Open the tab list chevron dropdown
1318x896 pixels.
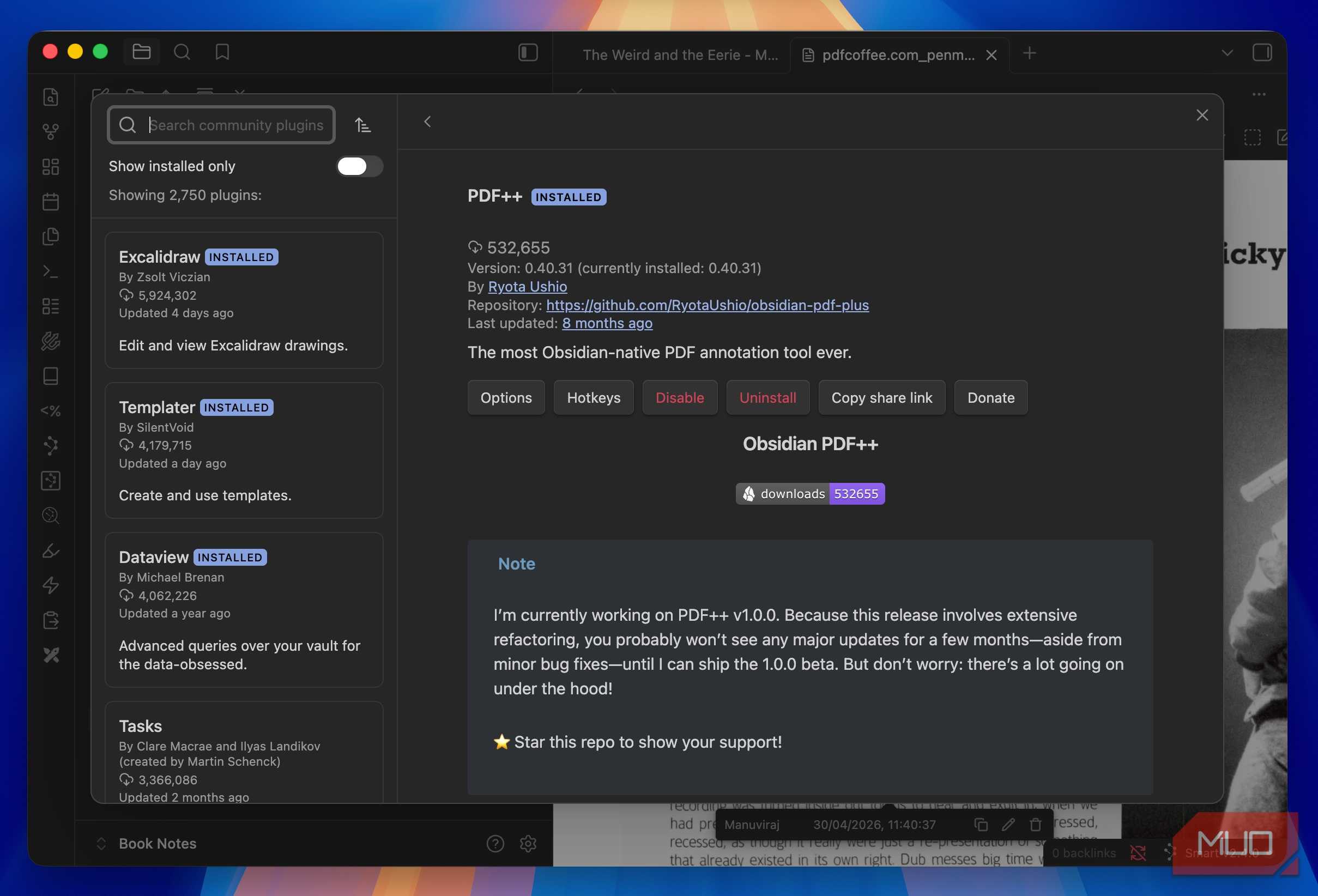click(x=1228, y=53)
